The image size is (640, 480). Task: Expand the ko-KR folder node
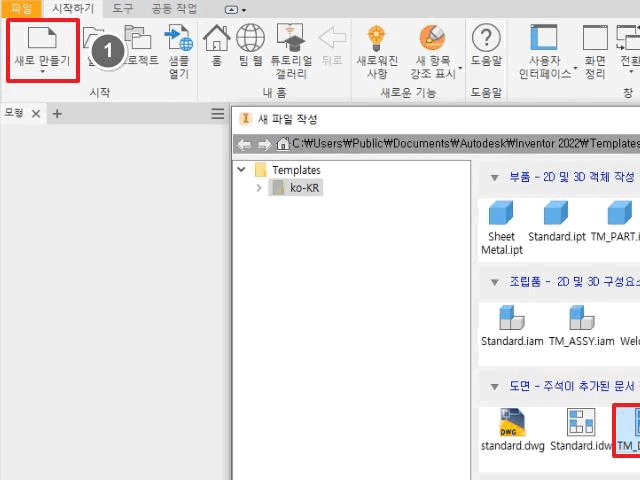(x=259, y=188)
